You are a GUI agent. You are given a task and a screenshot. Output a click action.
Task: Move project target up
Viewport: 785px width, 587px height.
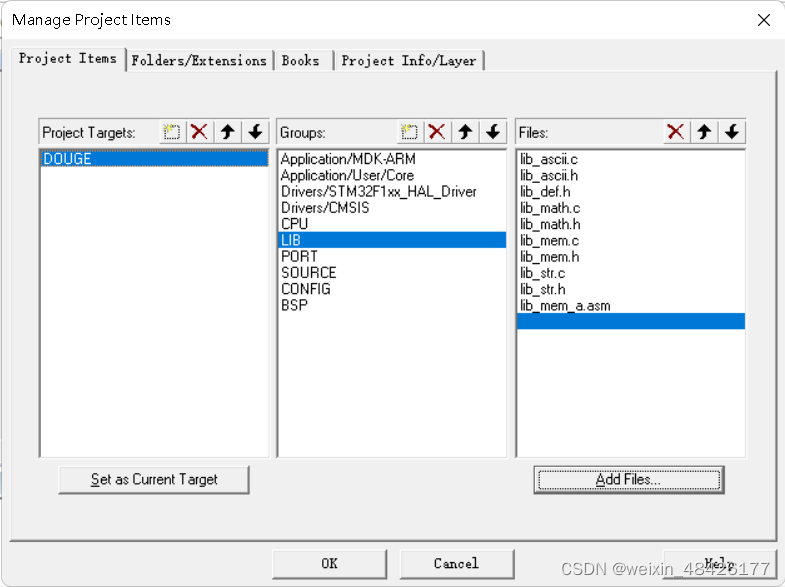[228, 132]
